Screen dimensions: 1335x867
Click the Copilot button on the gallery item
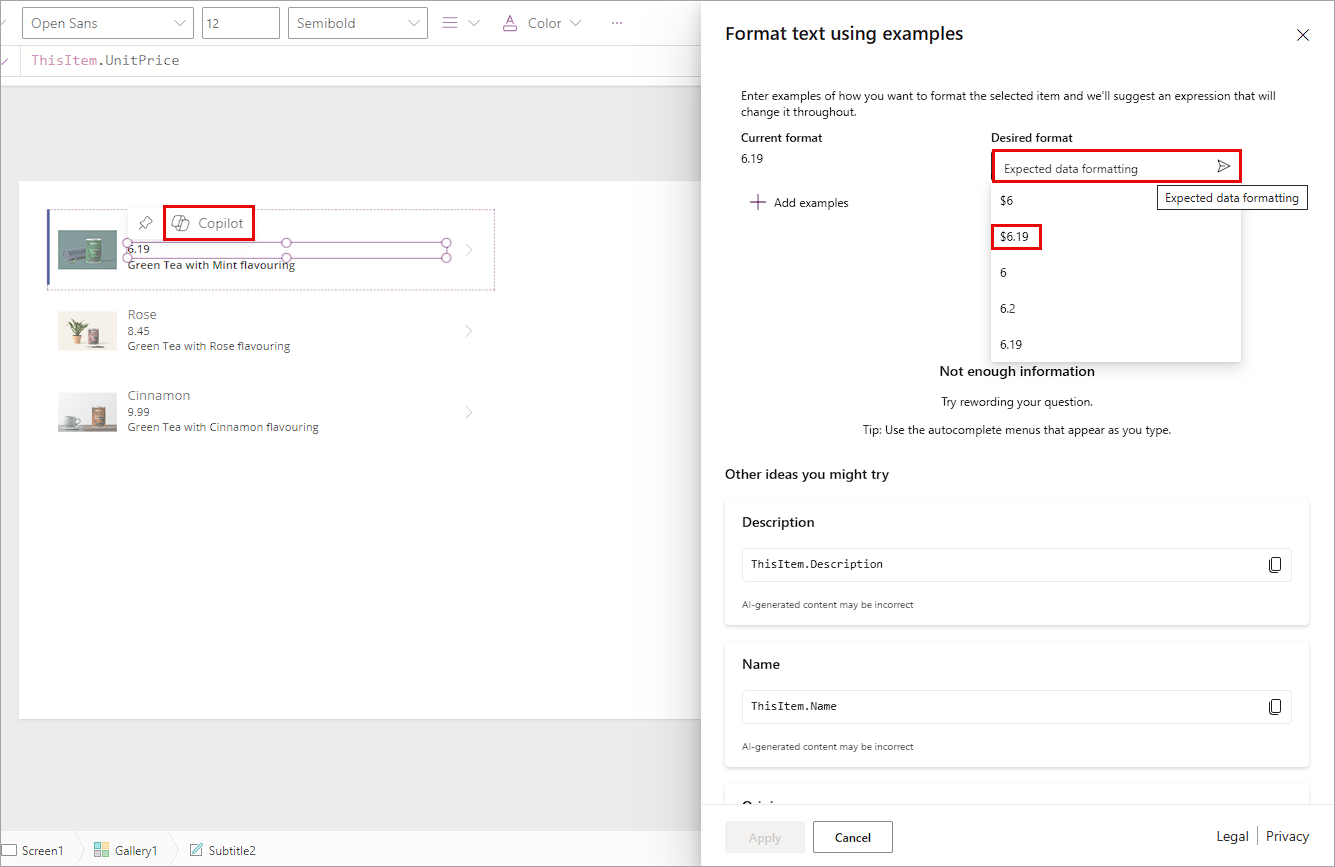point(208,223)
